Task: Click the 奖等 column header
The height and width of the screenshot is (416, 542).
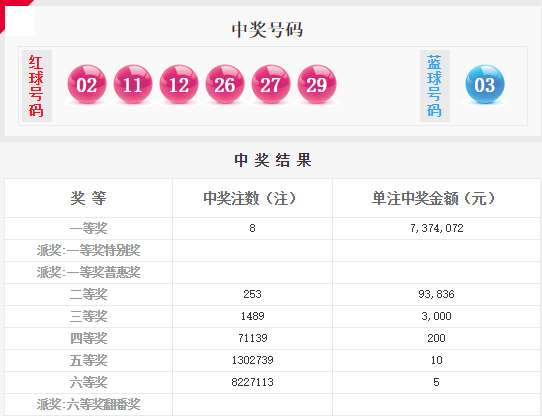Action: click(88, 198)
